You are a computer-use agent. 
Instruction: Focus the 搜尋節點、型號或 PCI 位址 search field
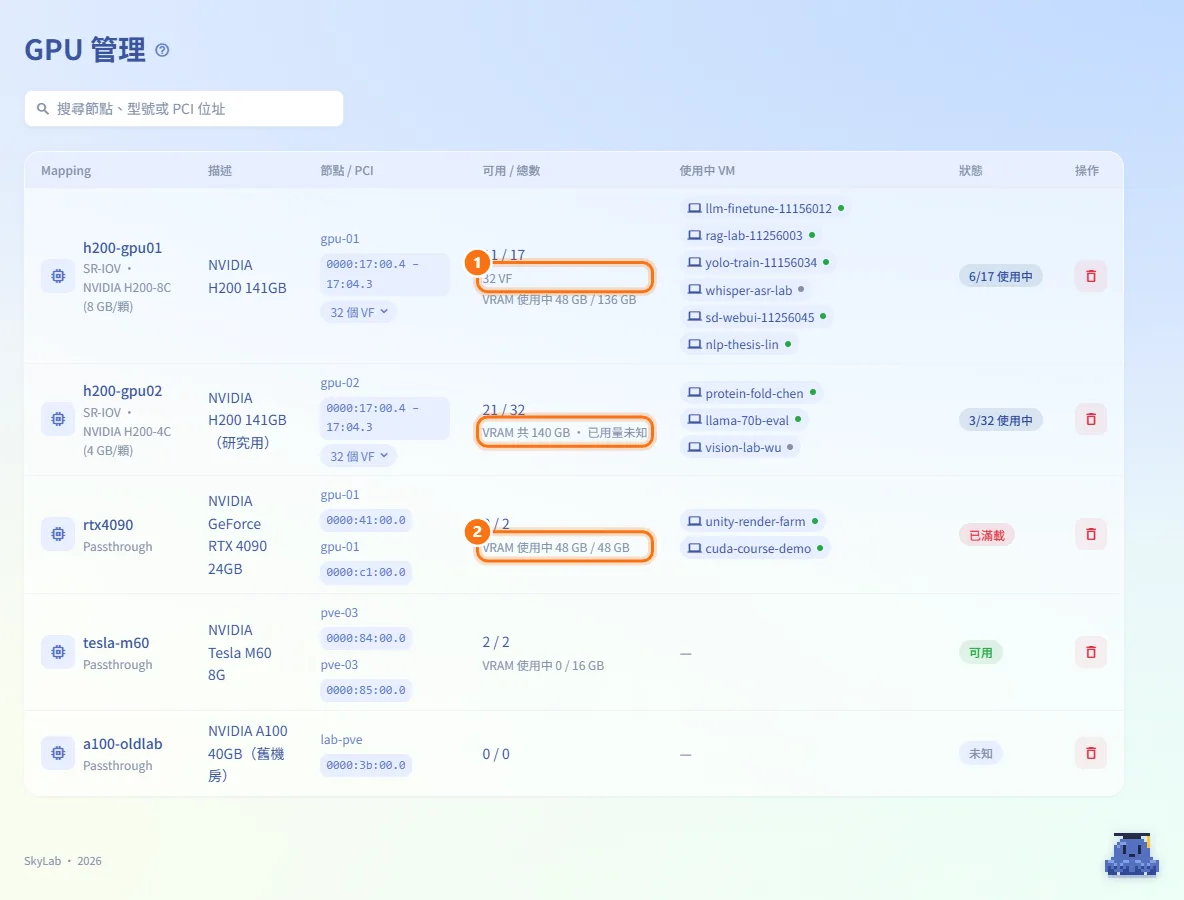(x=183, y=109)
